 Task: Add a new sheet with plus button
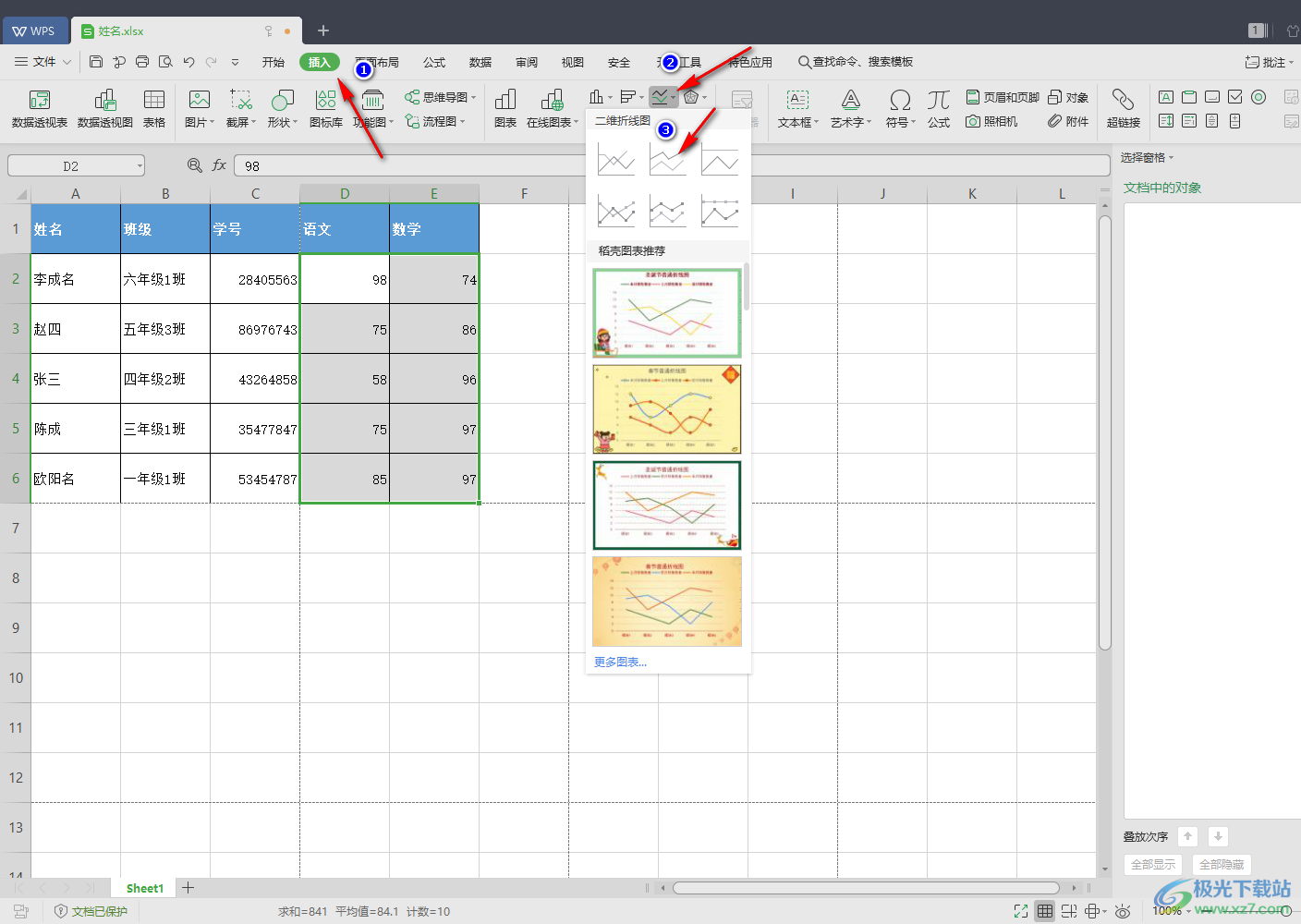[x=188, y=888]
